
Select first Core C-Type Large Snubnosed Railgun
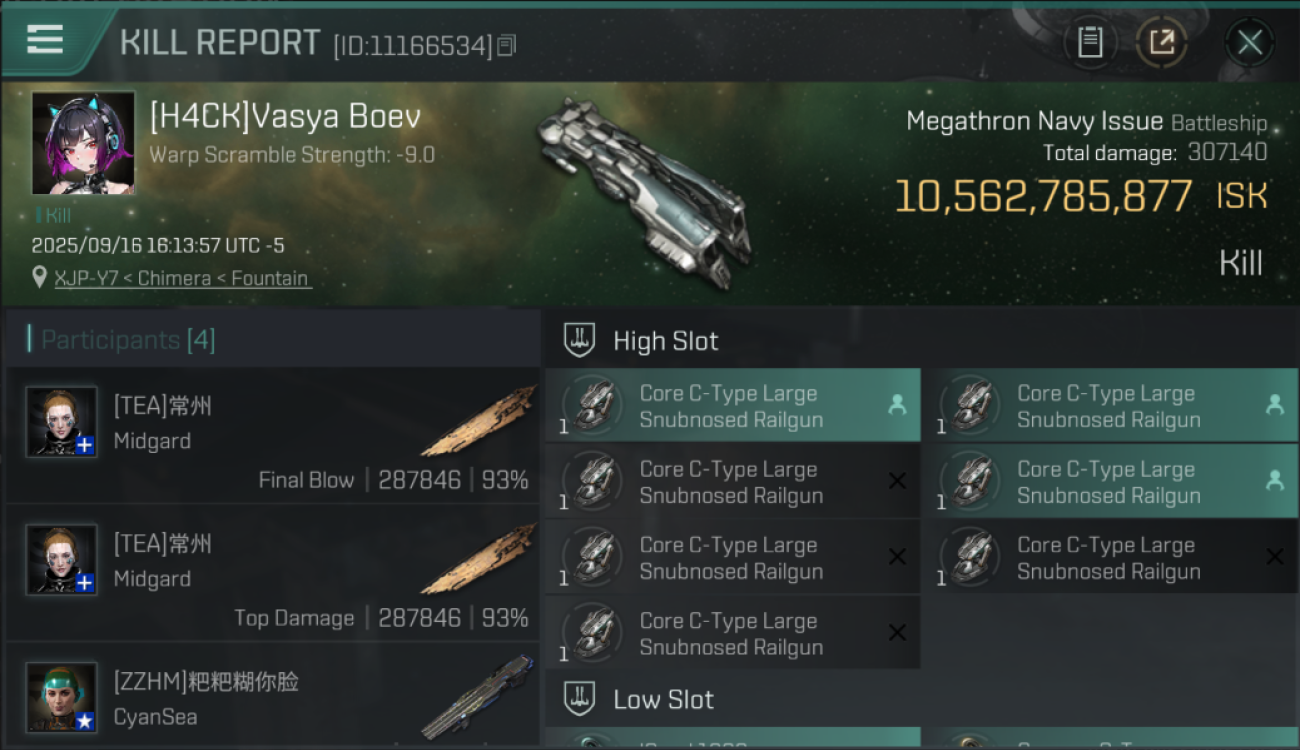click(732, 406)
